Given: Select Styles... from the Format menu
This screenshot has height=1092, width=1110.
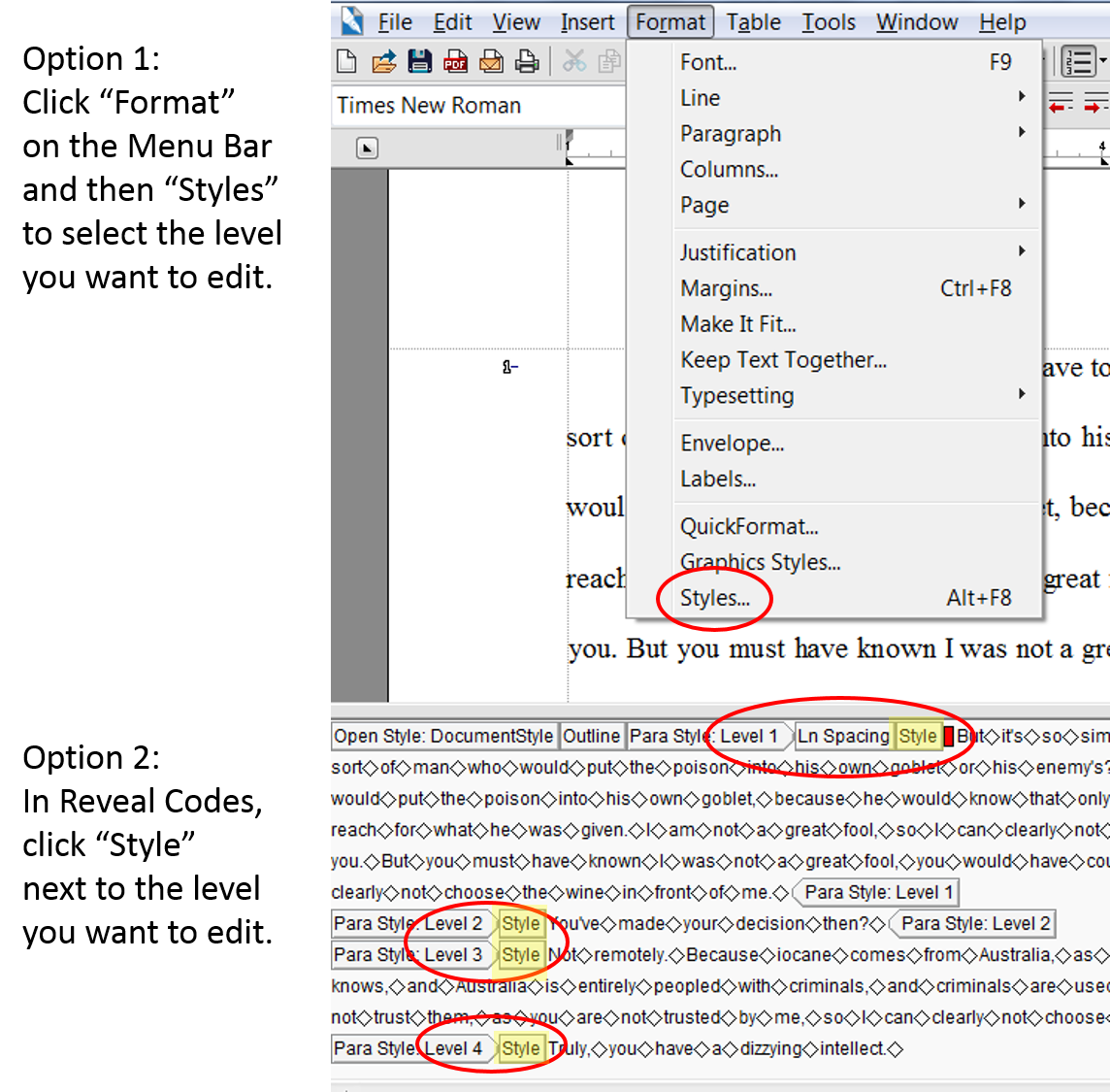Looking at the screenshot, I should click(x=715, y=598).
